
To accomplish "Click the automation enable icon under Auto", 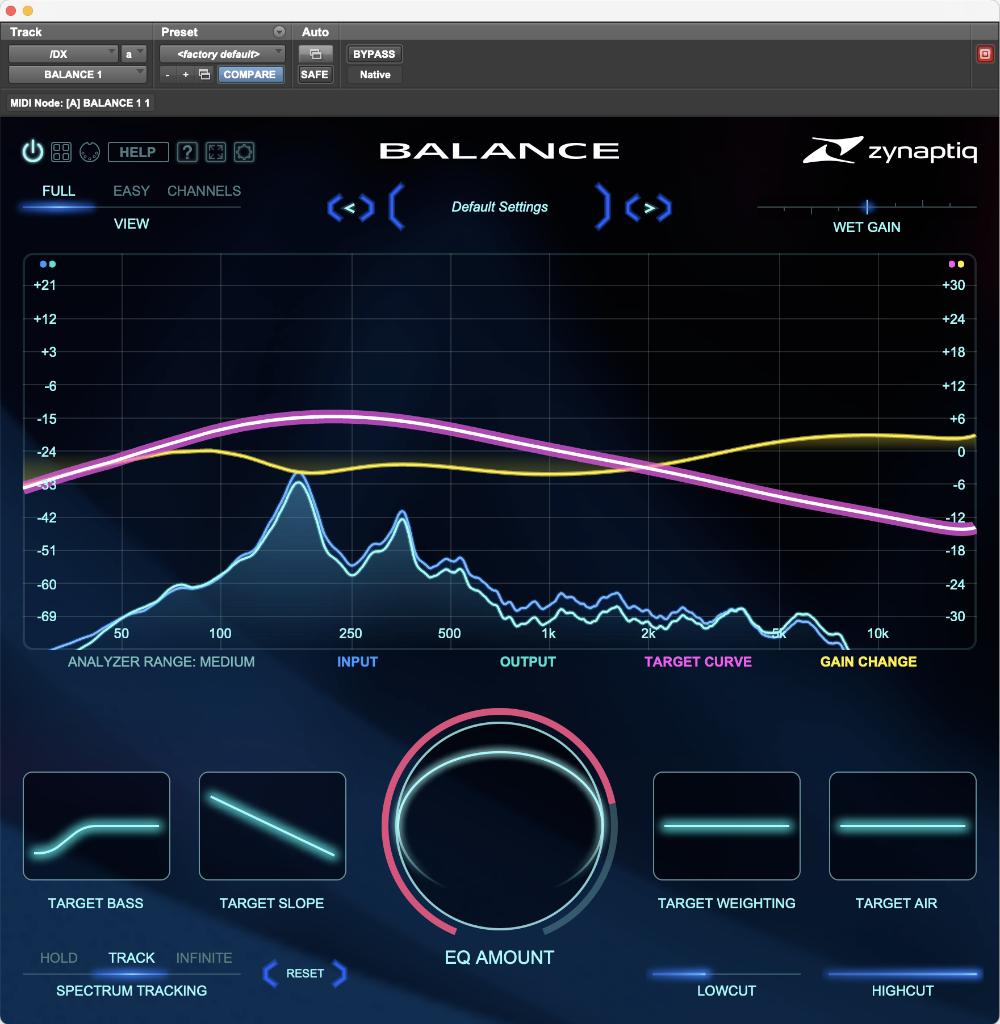I will pyautogui.click(x=315, y=54).
